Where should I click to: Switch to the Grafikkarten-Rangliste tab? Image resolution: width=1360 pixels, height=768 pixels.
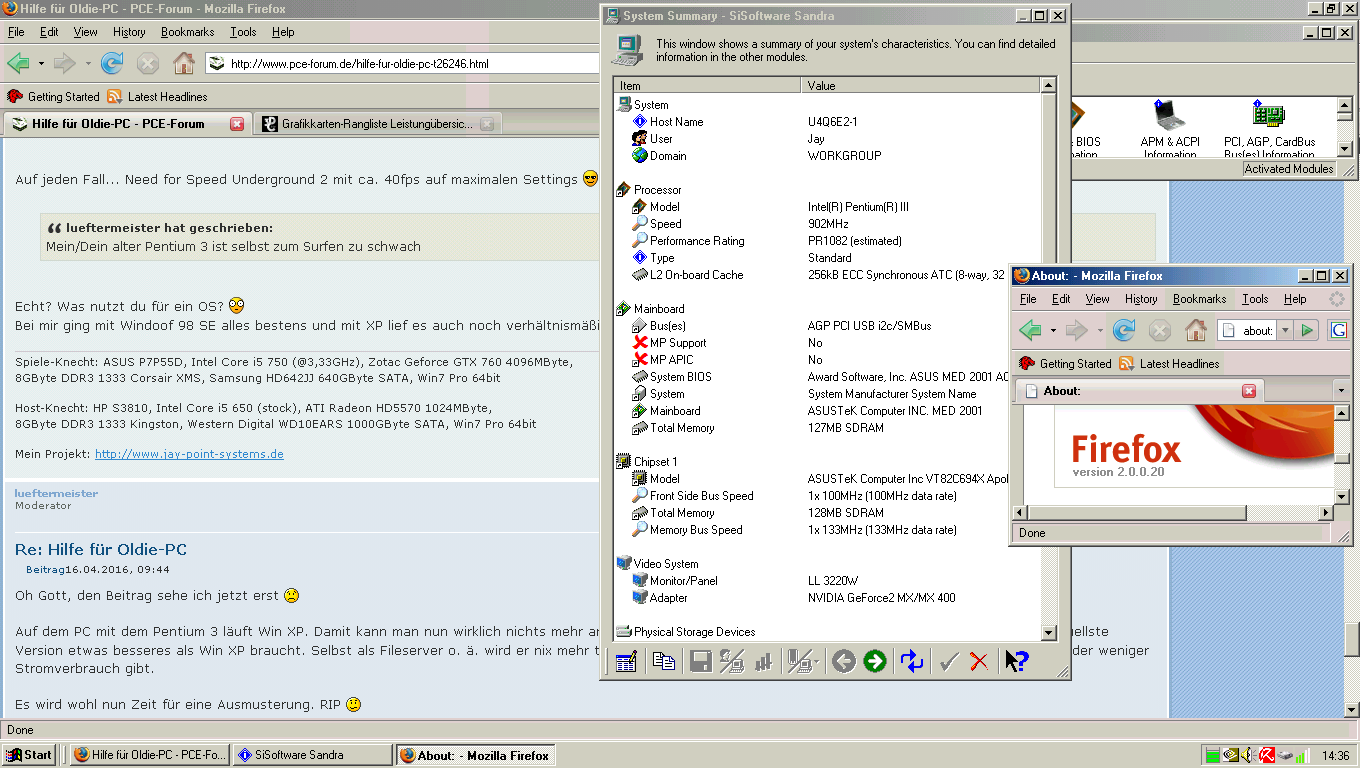376,124
